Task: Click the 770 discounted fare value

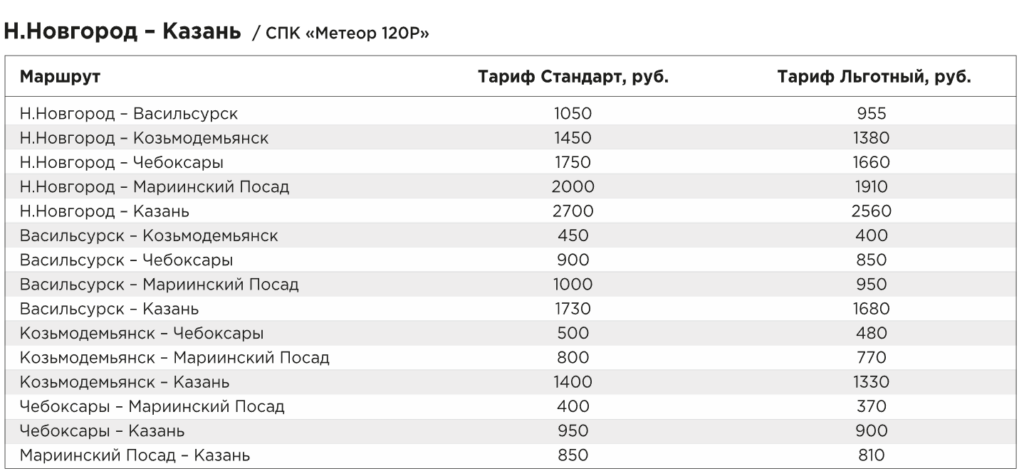Action: click(x=871, y=357)
